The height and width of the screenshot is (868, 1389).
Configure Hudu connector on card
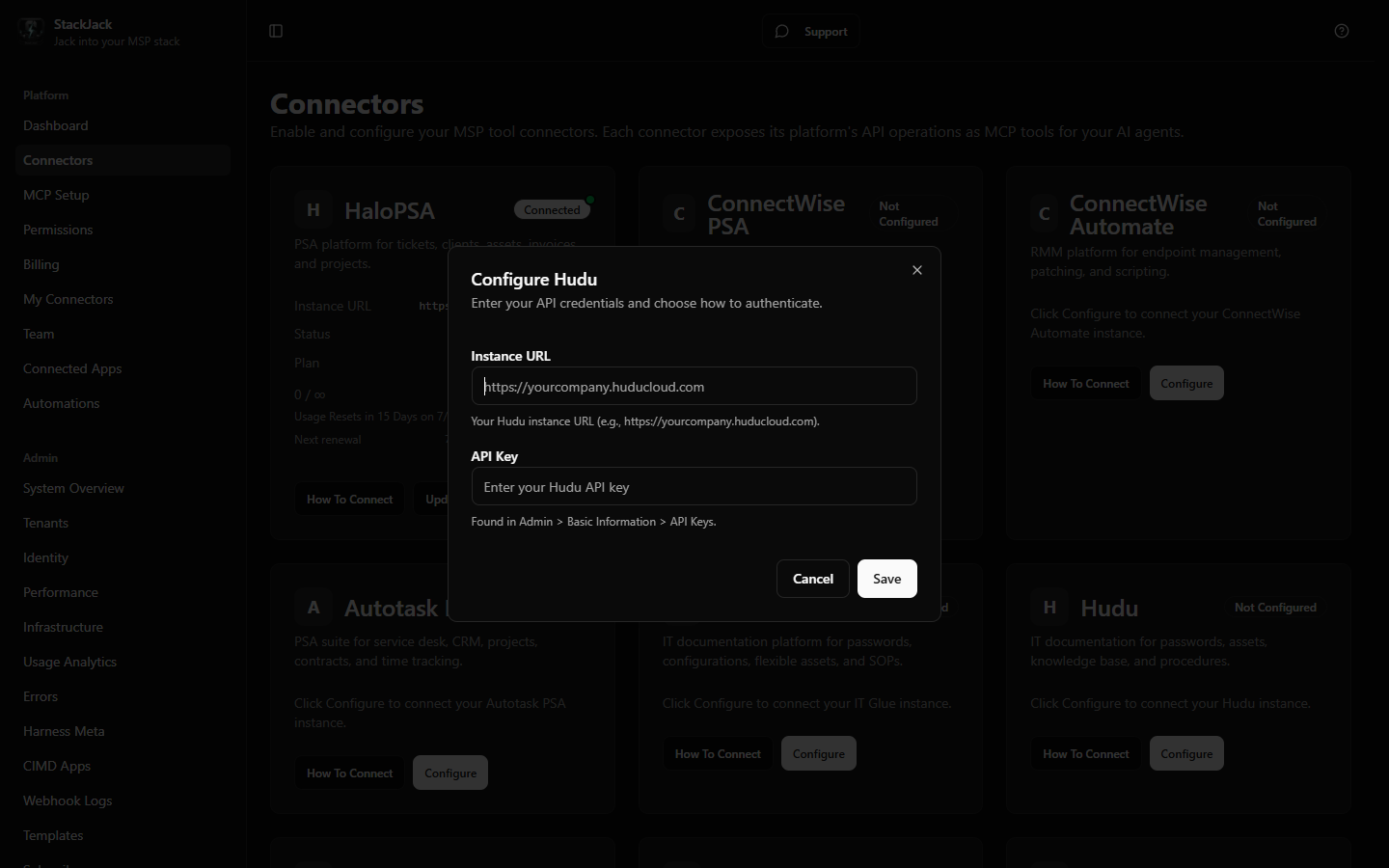pos(1186,753)
